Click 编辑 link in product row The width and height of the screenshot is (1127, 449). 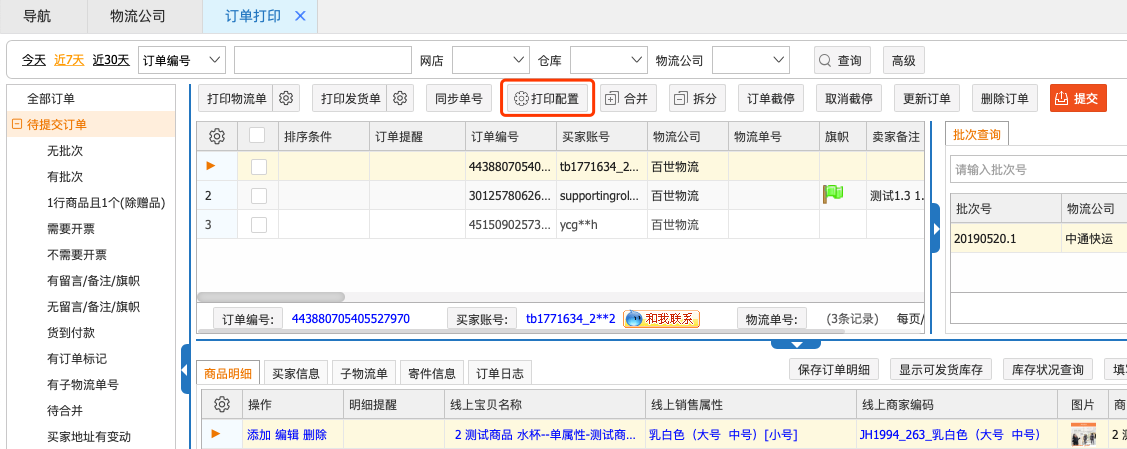tap(286, 434)
